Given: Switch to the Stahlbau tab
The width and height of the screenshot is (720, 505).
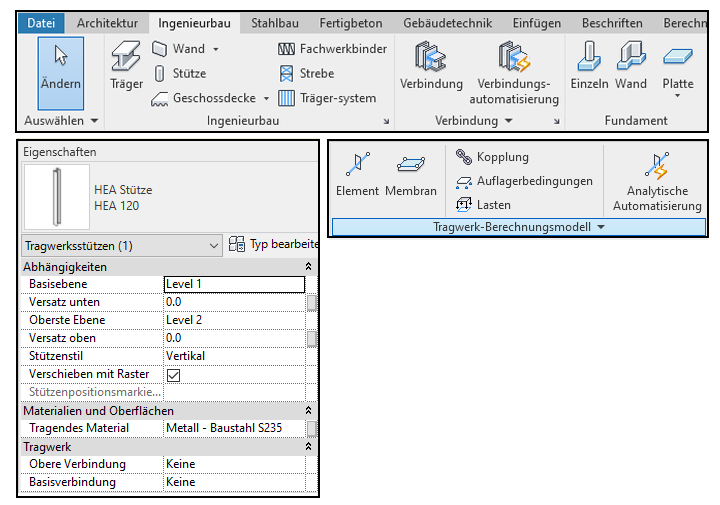Looking at the screenshot, I should point(275,23).
